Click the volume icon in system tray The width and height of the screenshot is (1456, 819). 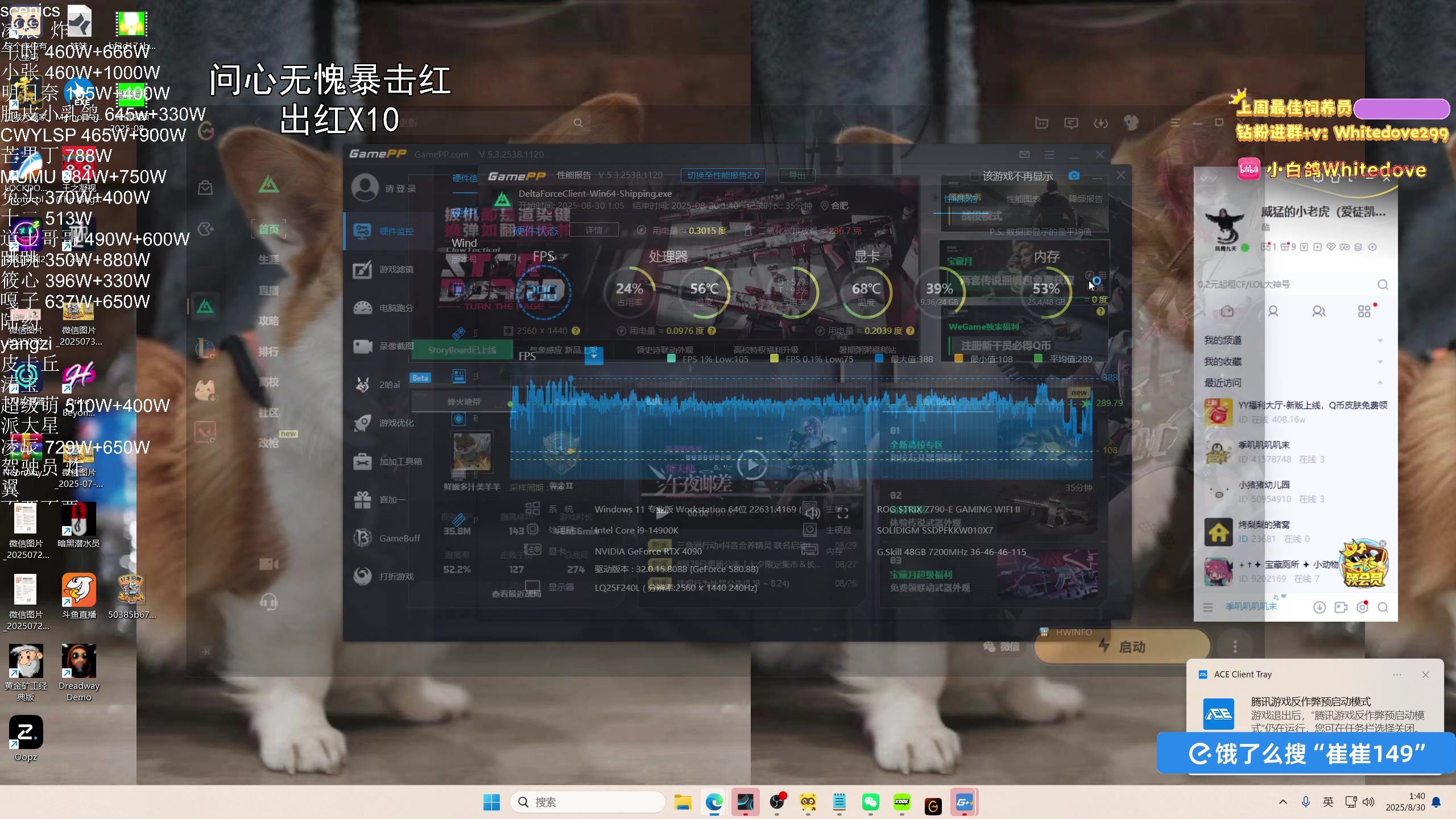(1368, 802)
